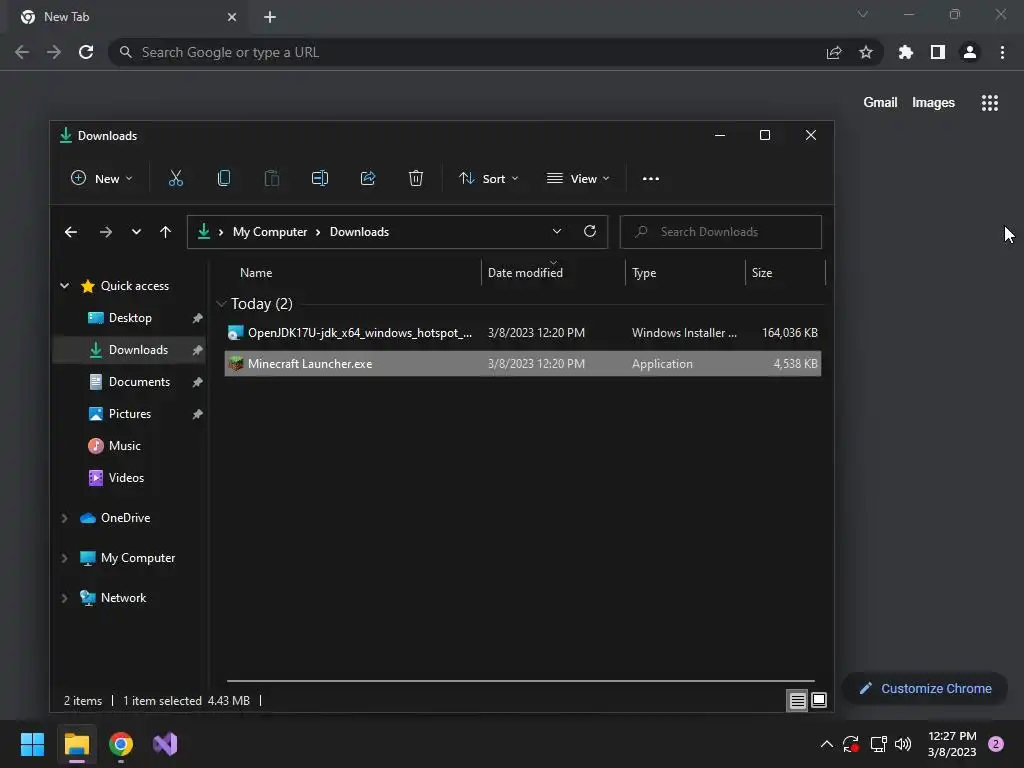Open the Windows Start menu

point(32,744)
